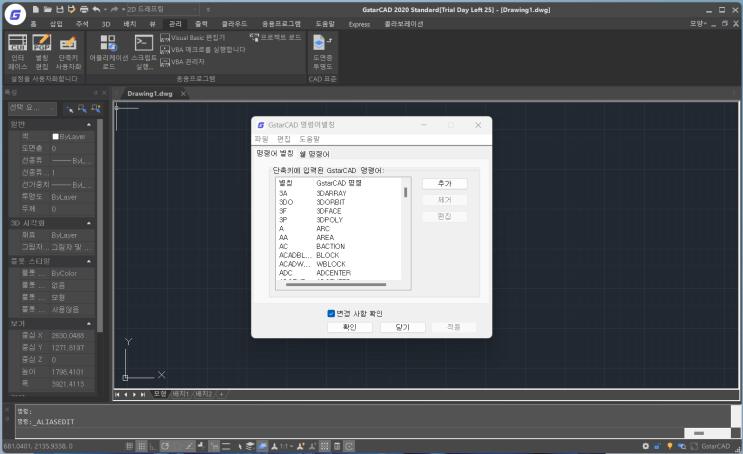
Task: Close the Drawing1.dwg tab
Action: pyautogui.click(x=183, y=94)
